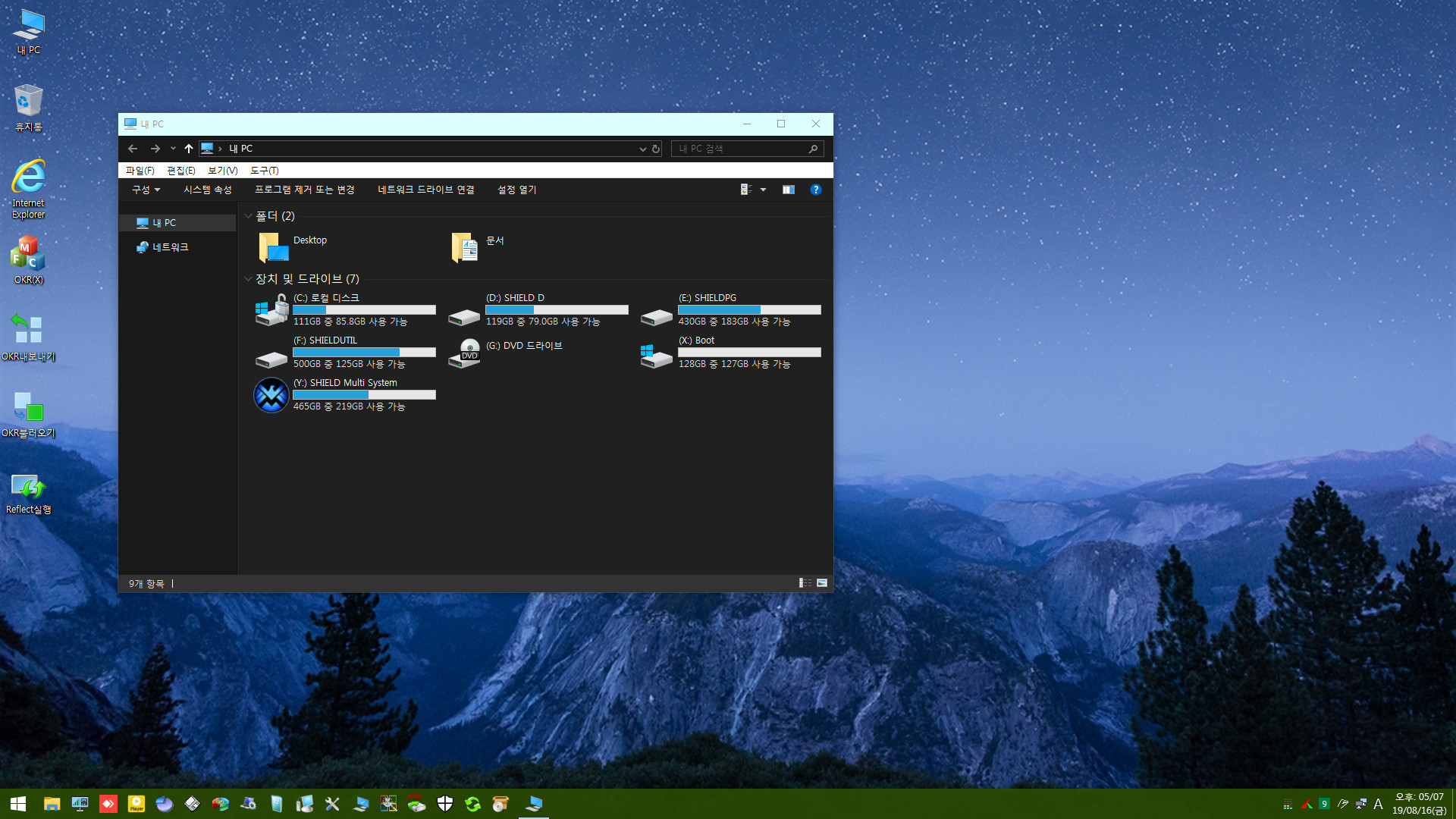Click 네트워크 드라이브 연결 button

[x=426, y=190]
